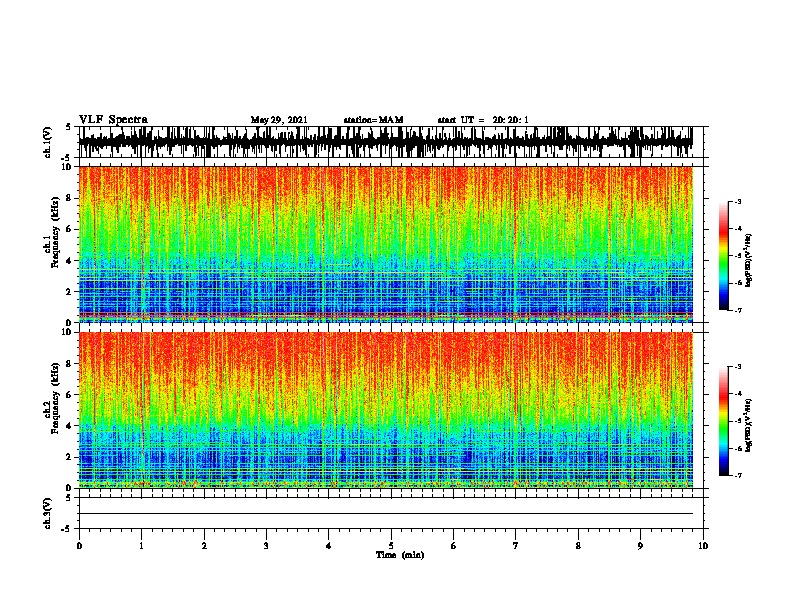The height and width of the screenshot is (612, 792).
Task: Click time axis tick label "7"
Action: coord(516,546)
